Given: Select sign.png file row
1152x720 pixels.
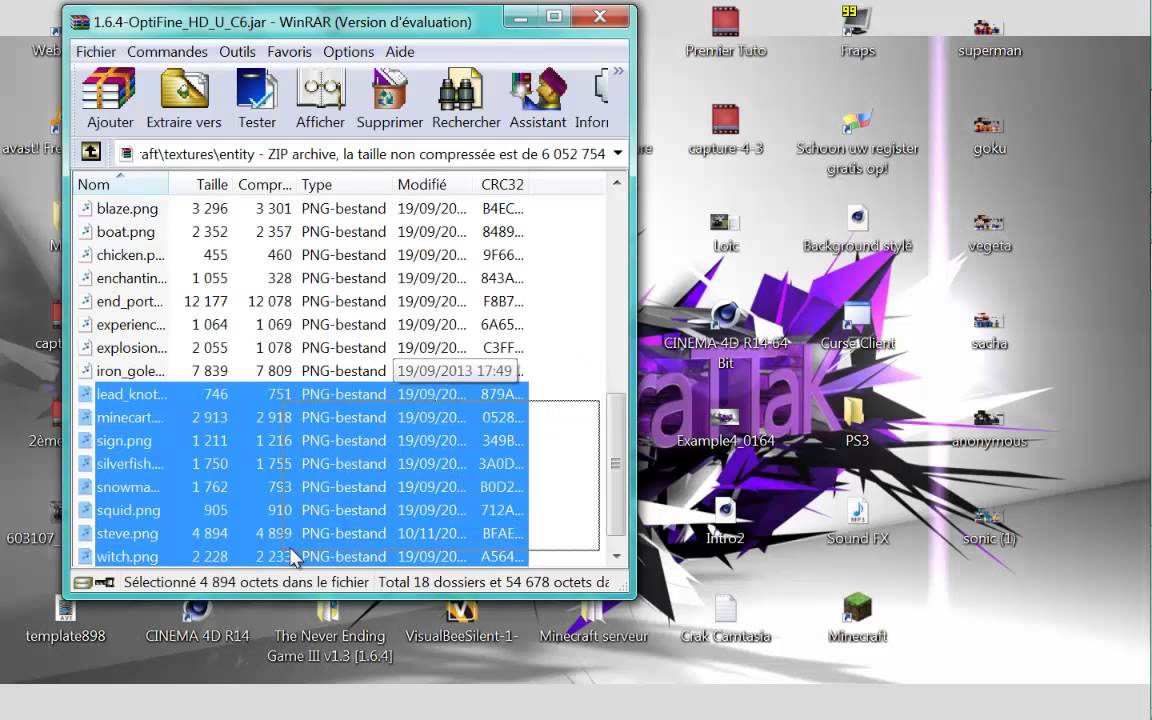Looking at the screenshot, I should [301, 440].
